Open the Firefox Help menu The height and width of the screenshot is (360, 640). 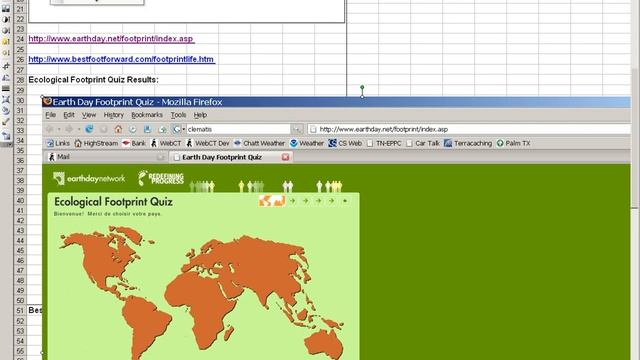click(200, 115)
